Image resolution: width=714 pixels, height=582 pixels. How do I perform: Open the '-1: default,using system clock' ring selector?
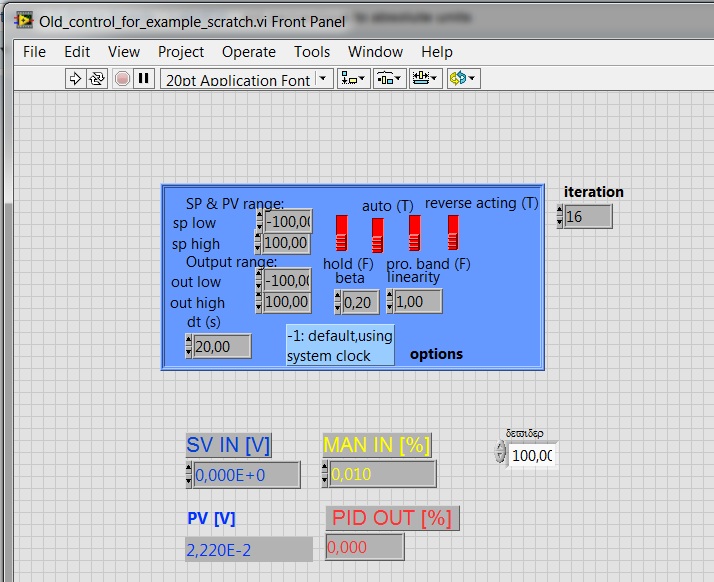pyautogui.click(x=340, y=346)
